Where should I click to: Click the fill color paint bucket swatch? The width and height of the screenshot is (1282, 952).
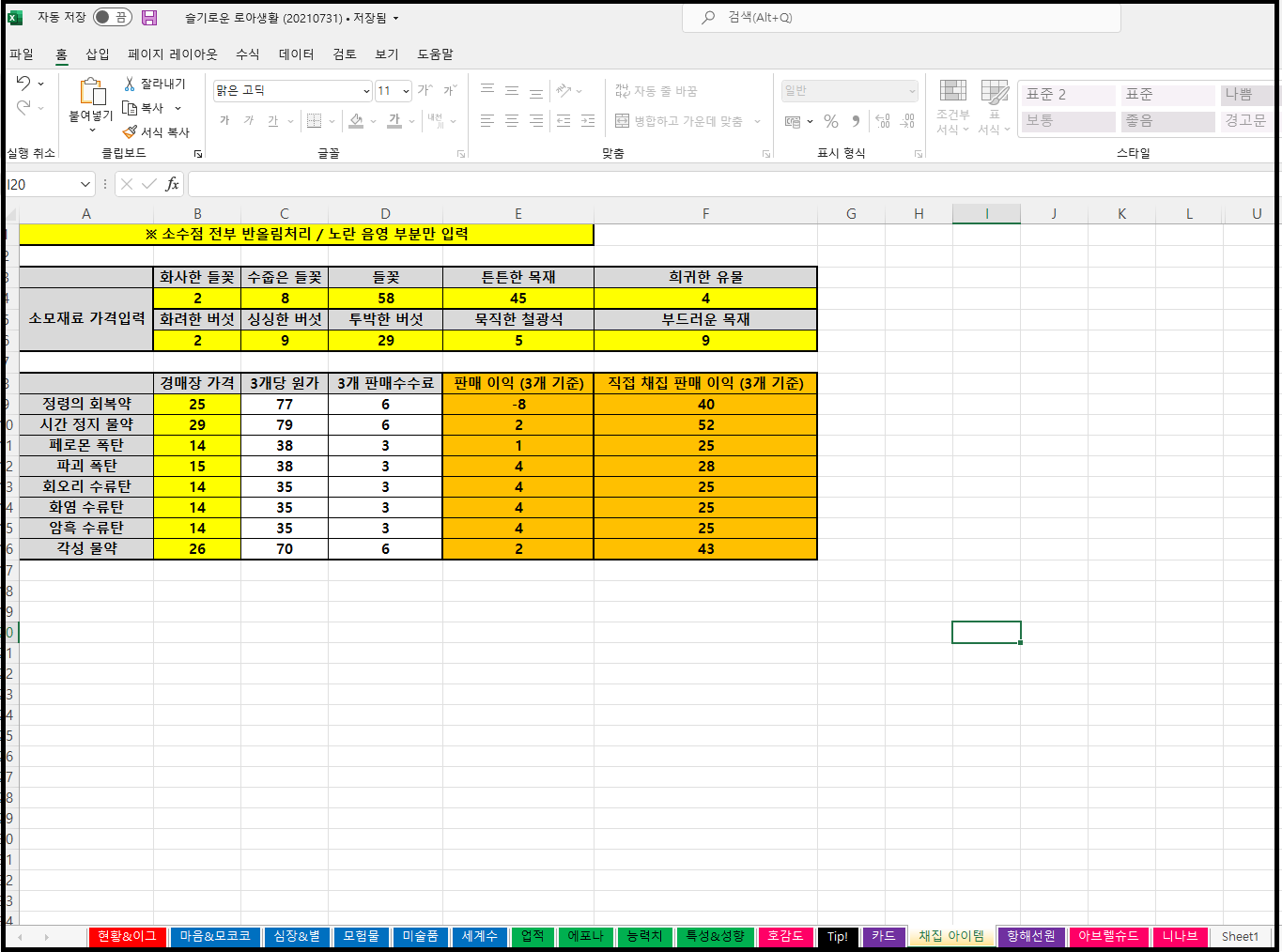coord(356,121)
